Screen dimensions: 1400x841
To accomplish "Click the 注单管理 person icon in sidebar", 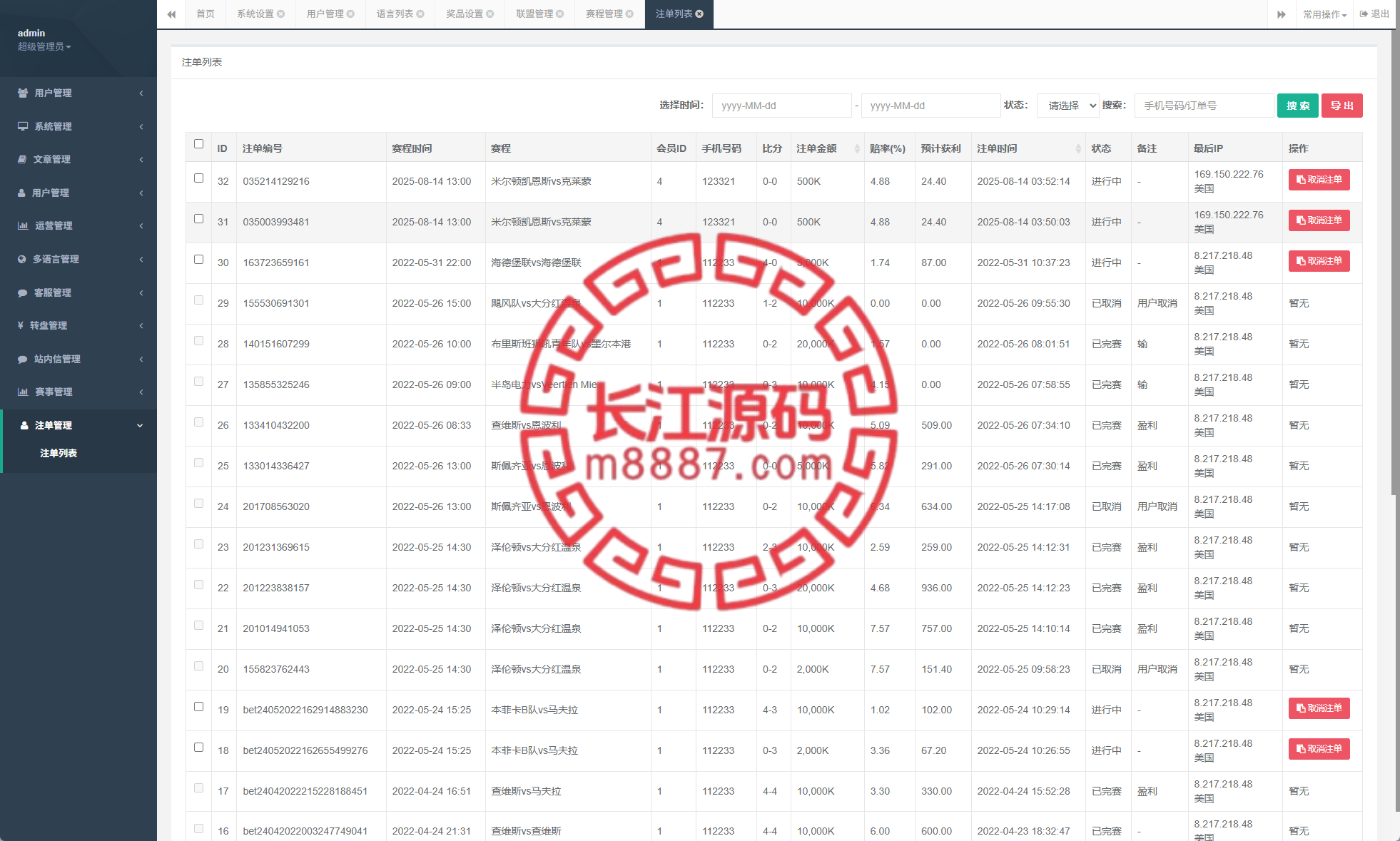I will click(x=24, y=426).
